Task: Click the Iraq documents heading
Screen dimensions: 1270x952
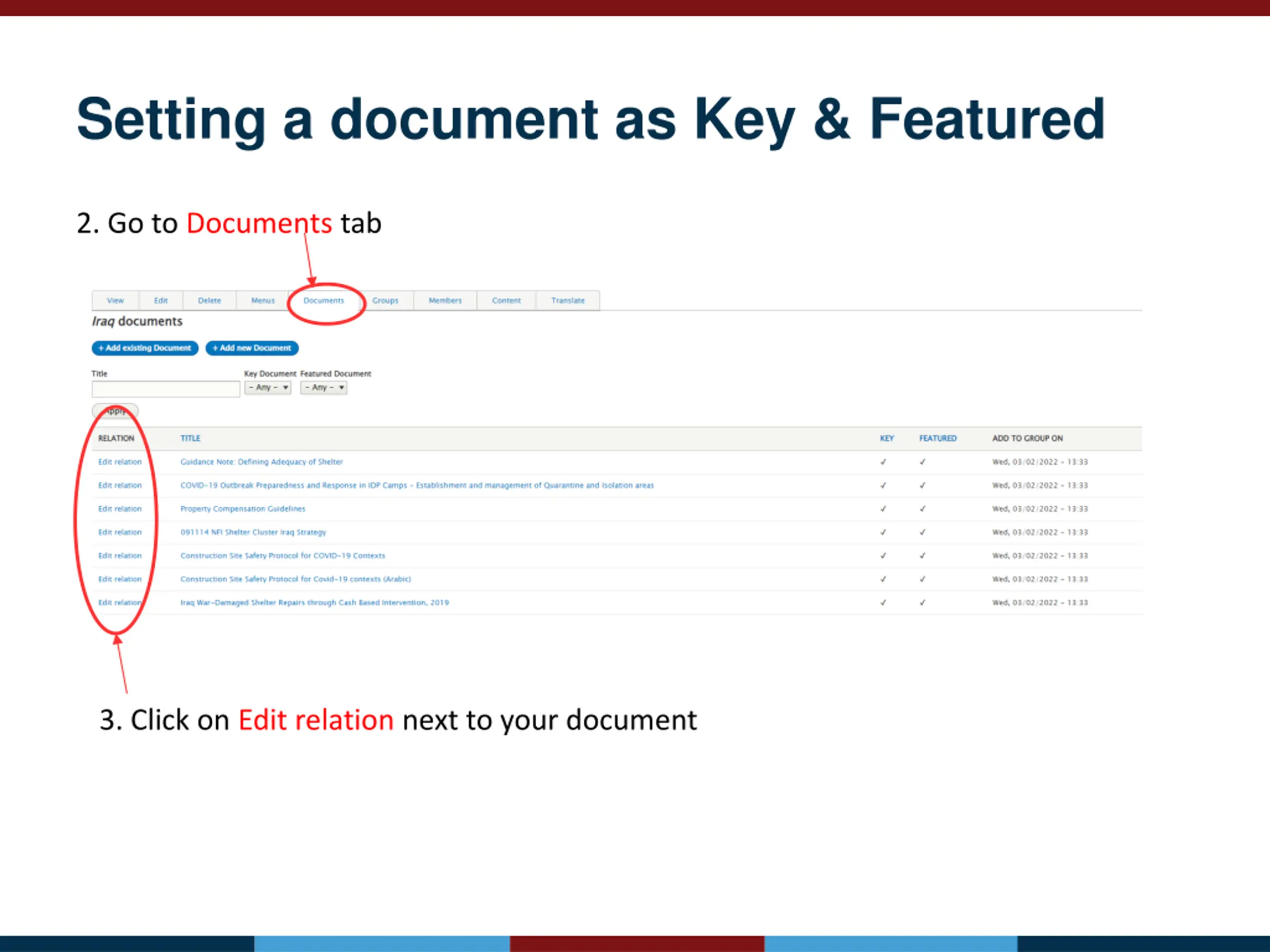Action: (137, 321)
